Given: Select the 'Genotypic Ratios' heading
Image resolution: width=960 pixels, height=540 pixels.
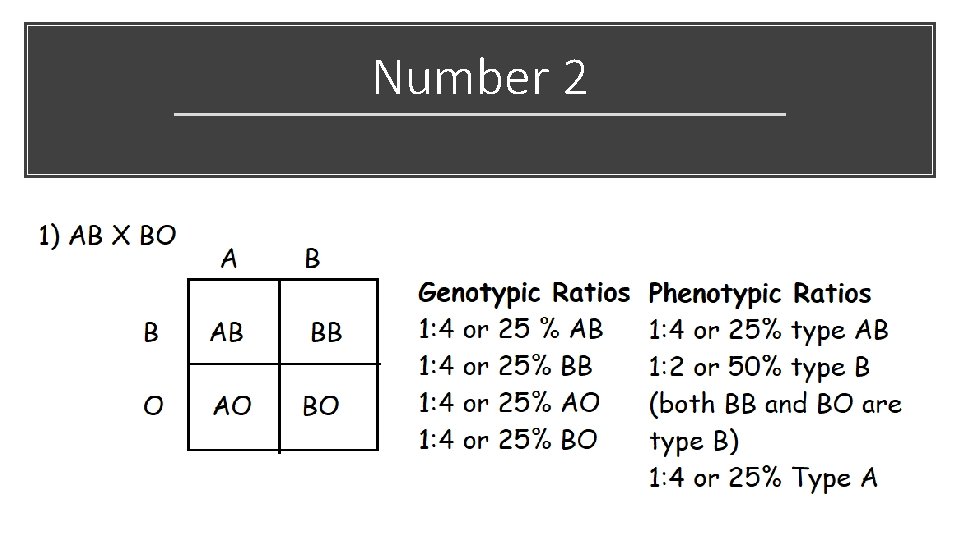Looking at the screenshot, I should tap(524, 293).
